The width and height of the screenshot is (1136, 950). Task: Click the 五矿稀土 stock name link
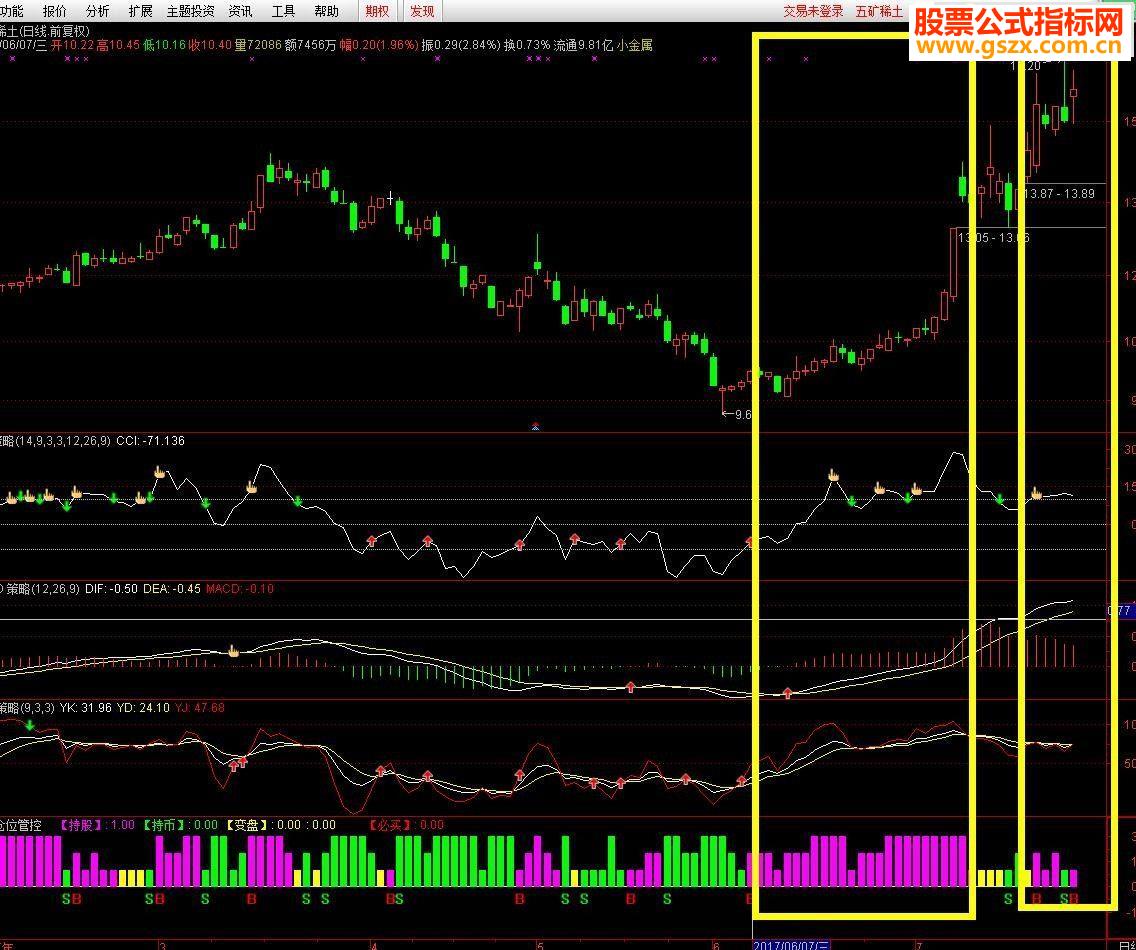[x=879, y=11]
